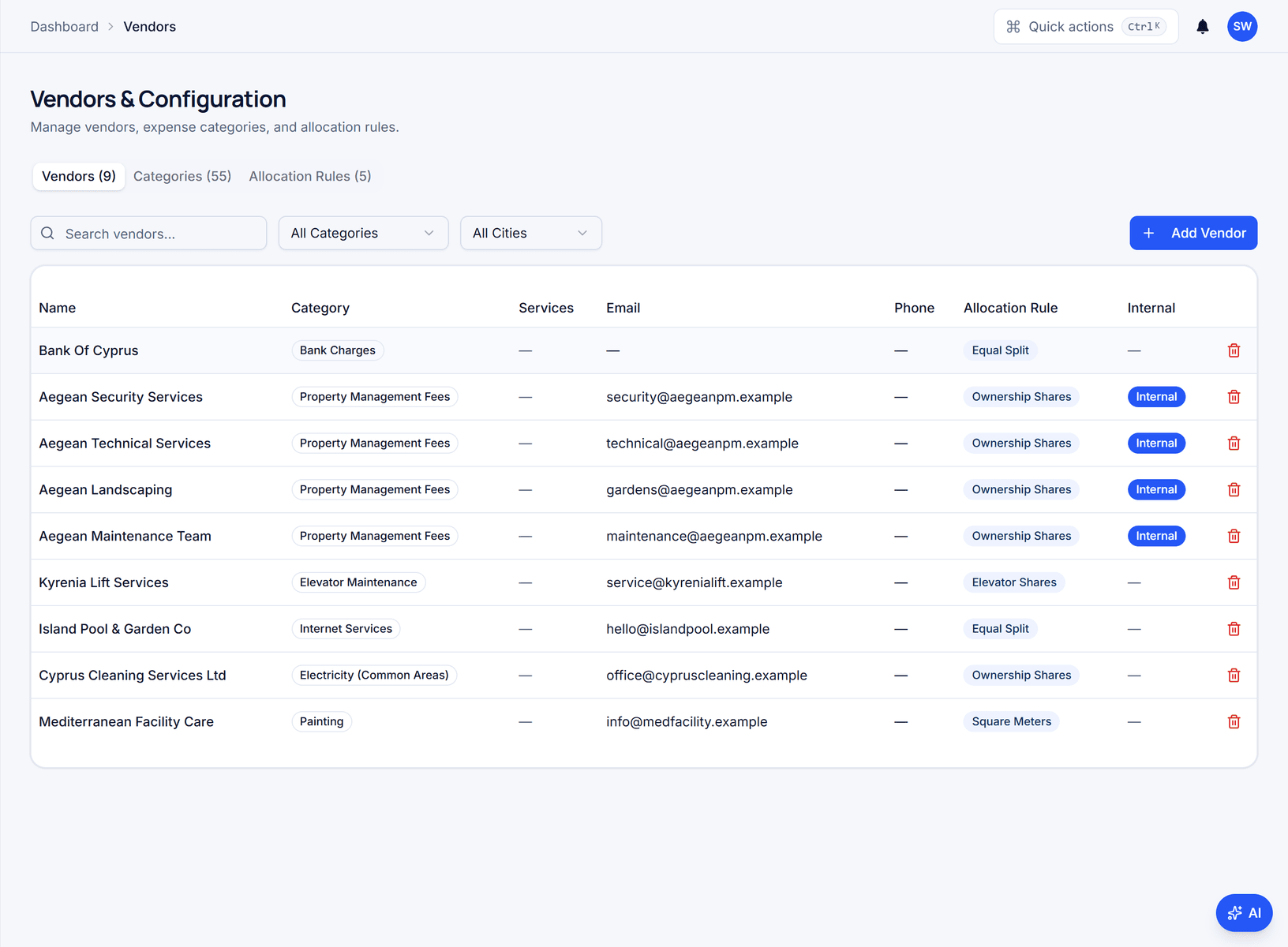This screenshot has height=947, width=1288.
Task: Delete the Bank Of Cyprus vendor
Action: coord(1234,350)
